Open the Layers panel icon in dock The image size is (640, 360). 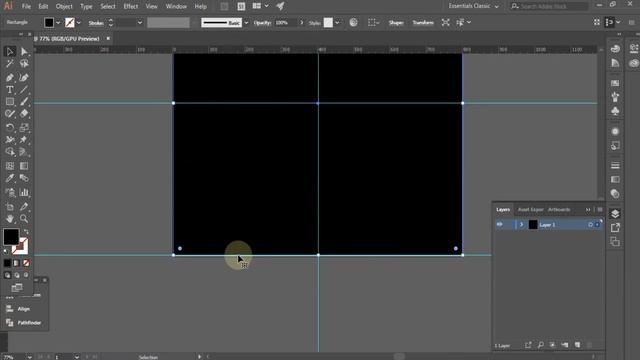pos(615,214)
